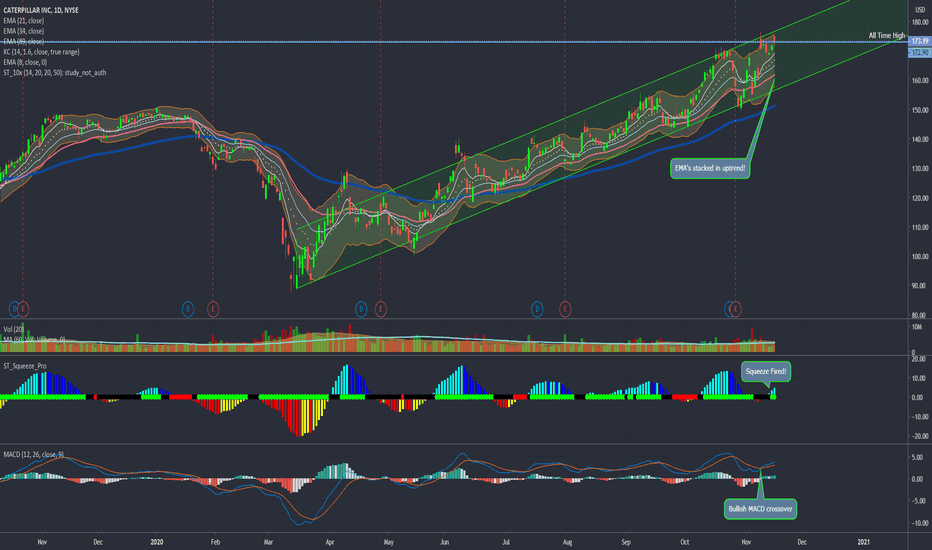Viewport: 932px width, 550px height.
Task: Select the EMA (89, close) indicator legend
Action: pos(24,42)
